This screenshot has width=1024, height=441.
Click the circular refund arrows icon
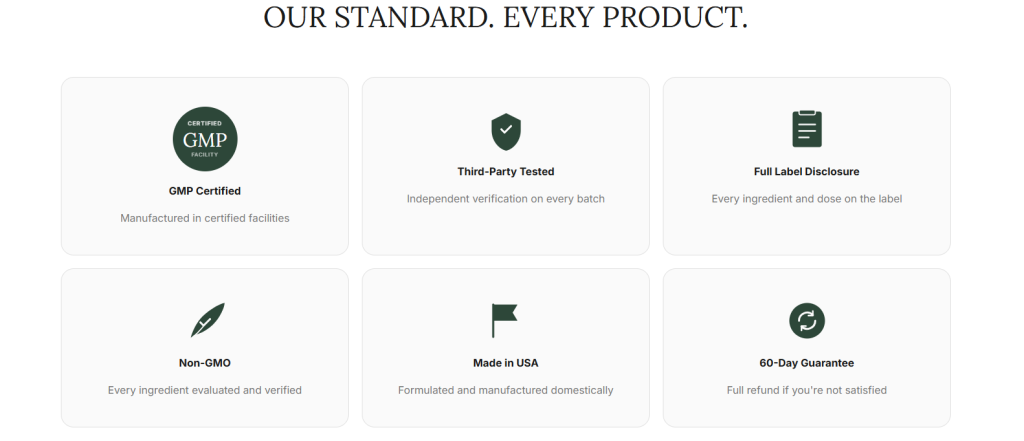[806, 320]
